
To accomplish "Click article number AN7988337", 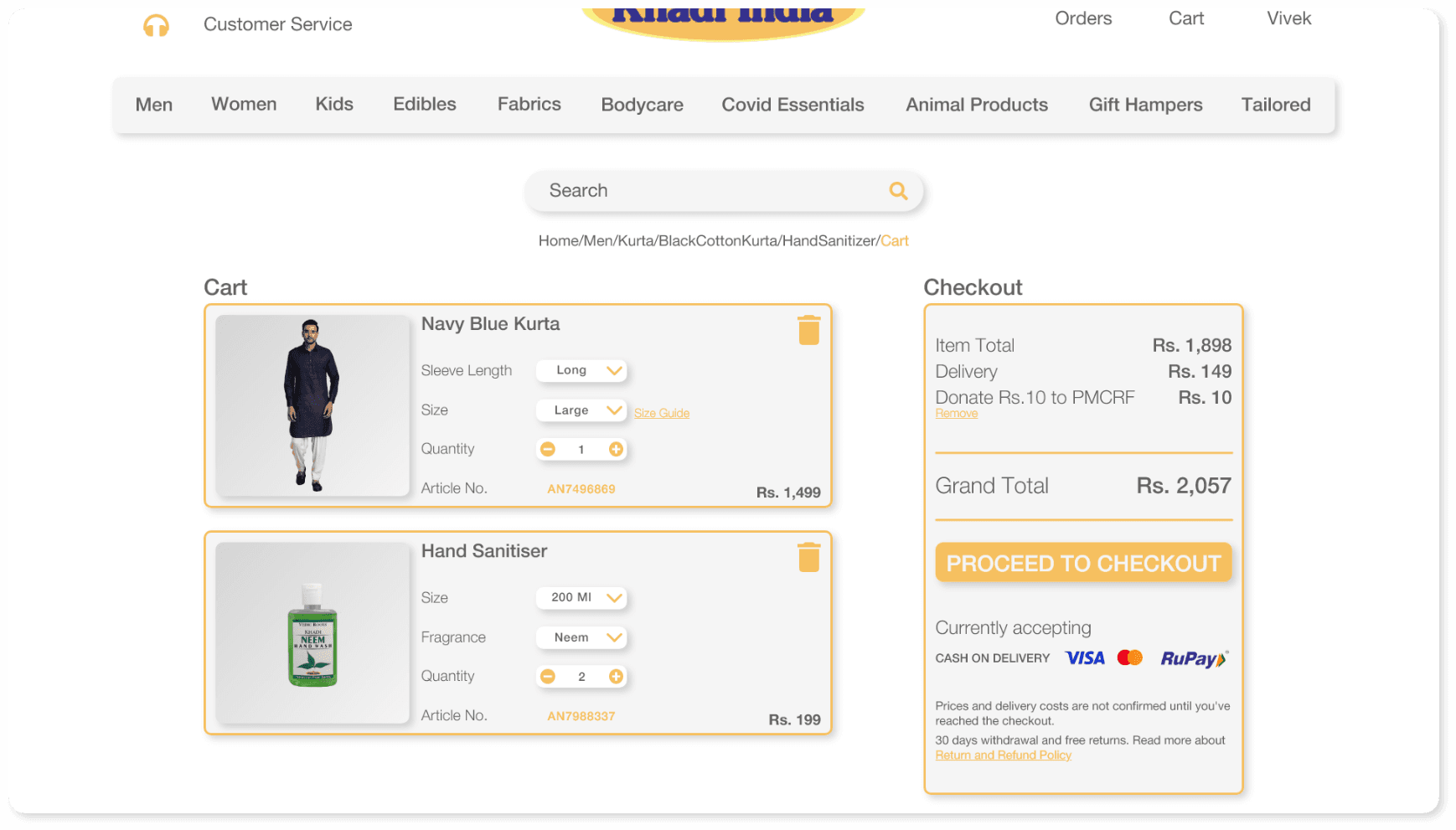I will pos(581,716).
